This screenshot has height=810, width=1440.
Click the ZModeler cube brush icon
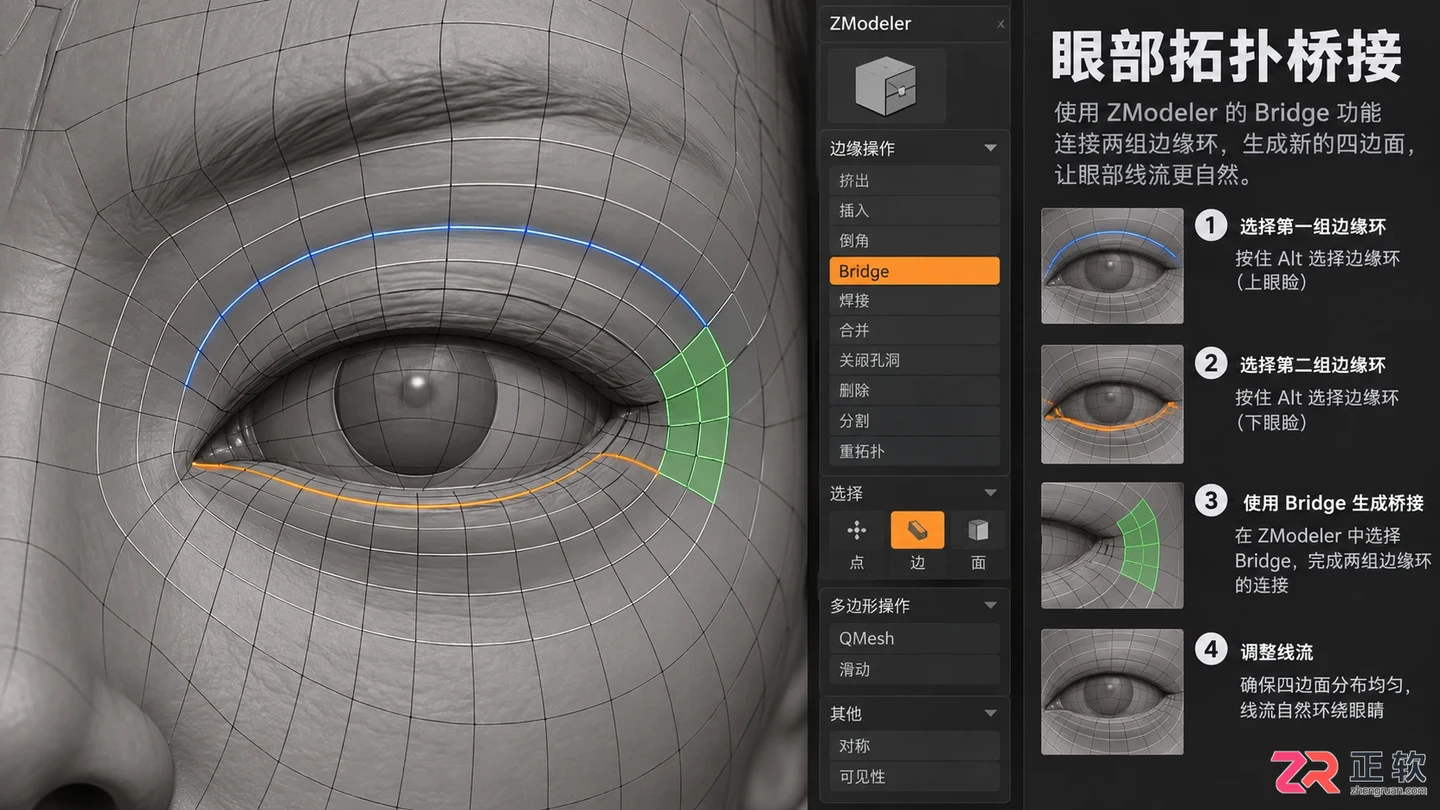(886, 85)
